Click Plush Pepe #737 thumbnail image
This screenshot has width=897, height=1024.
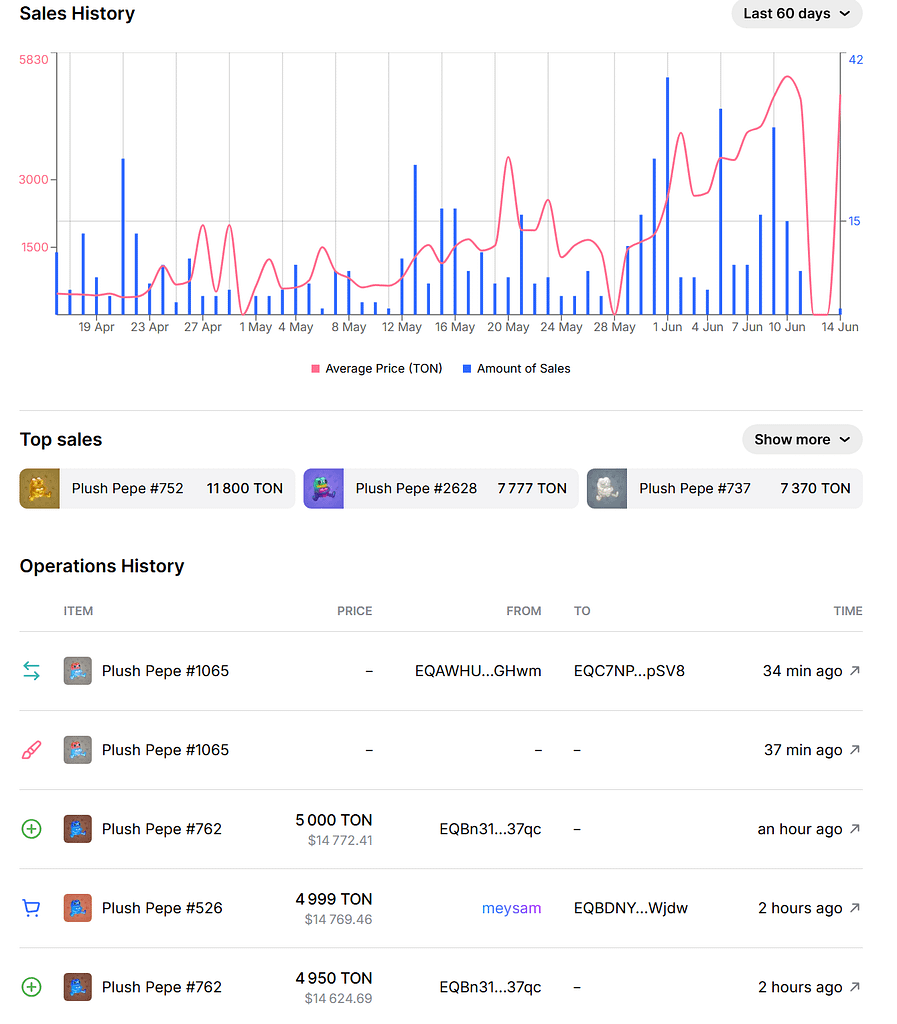click(607, 489)
